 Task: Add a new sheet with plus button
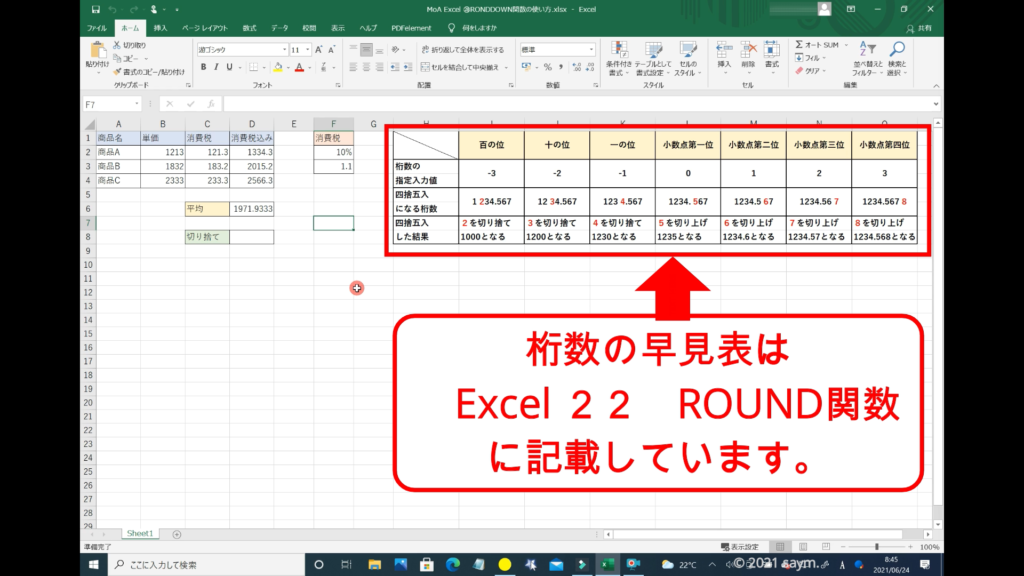tap(177, 534)
